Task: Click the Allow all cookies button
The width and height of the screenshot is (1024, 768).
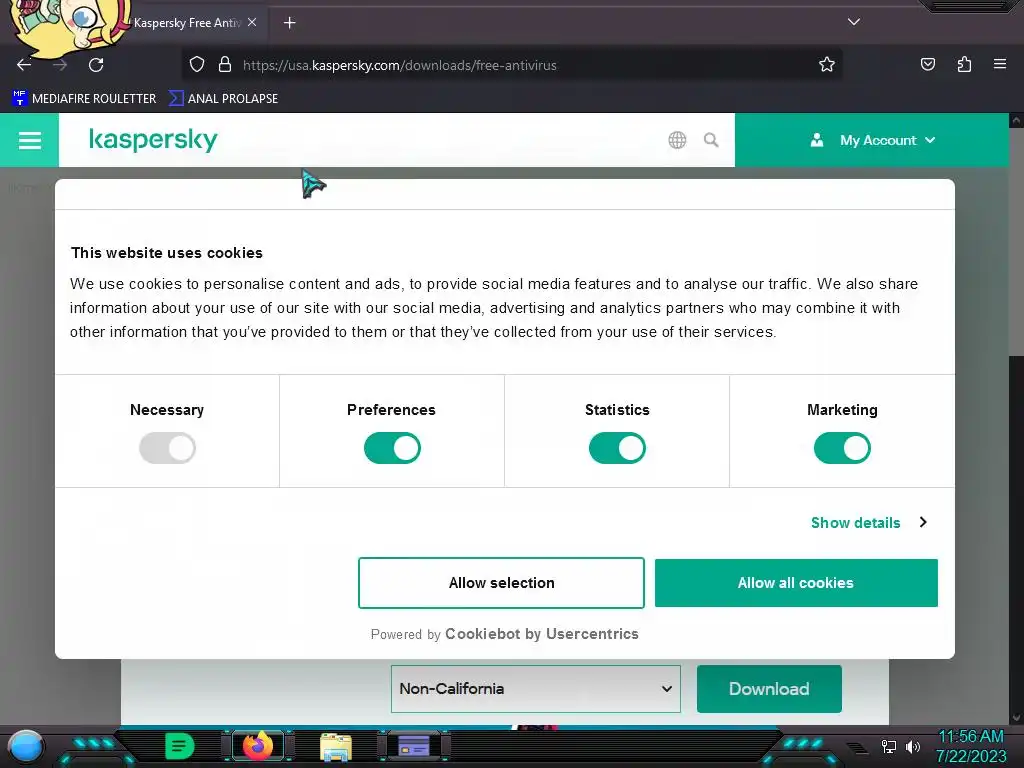Action: click(x=796, y=583)
